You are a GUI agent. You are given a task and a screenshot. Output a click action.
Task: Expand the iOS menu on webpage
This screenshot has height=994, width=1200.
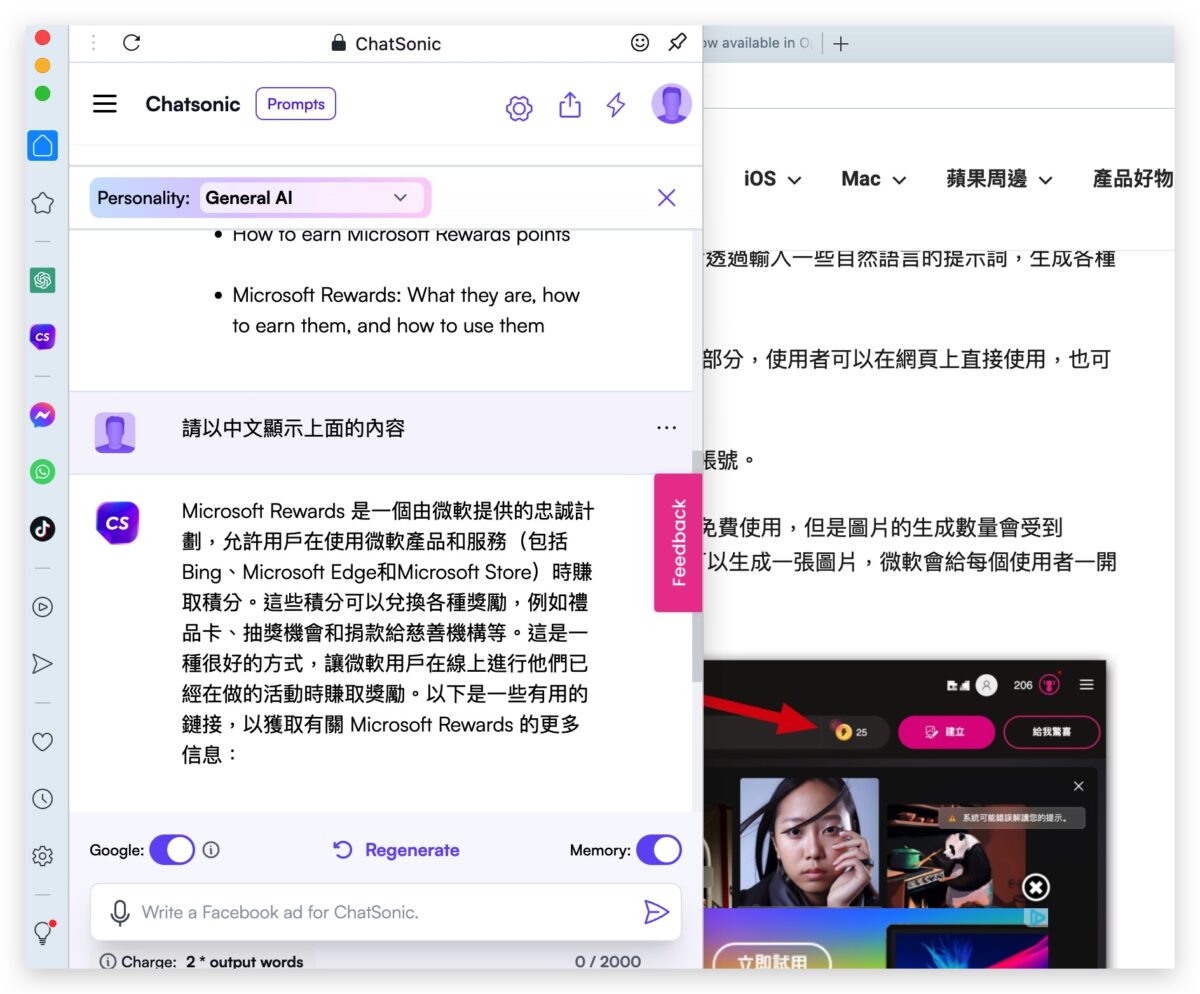pos(772,179)
